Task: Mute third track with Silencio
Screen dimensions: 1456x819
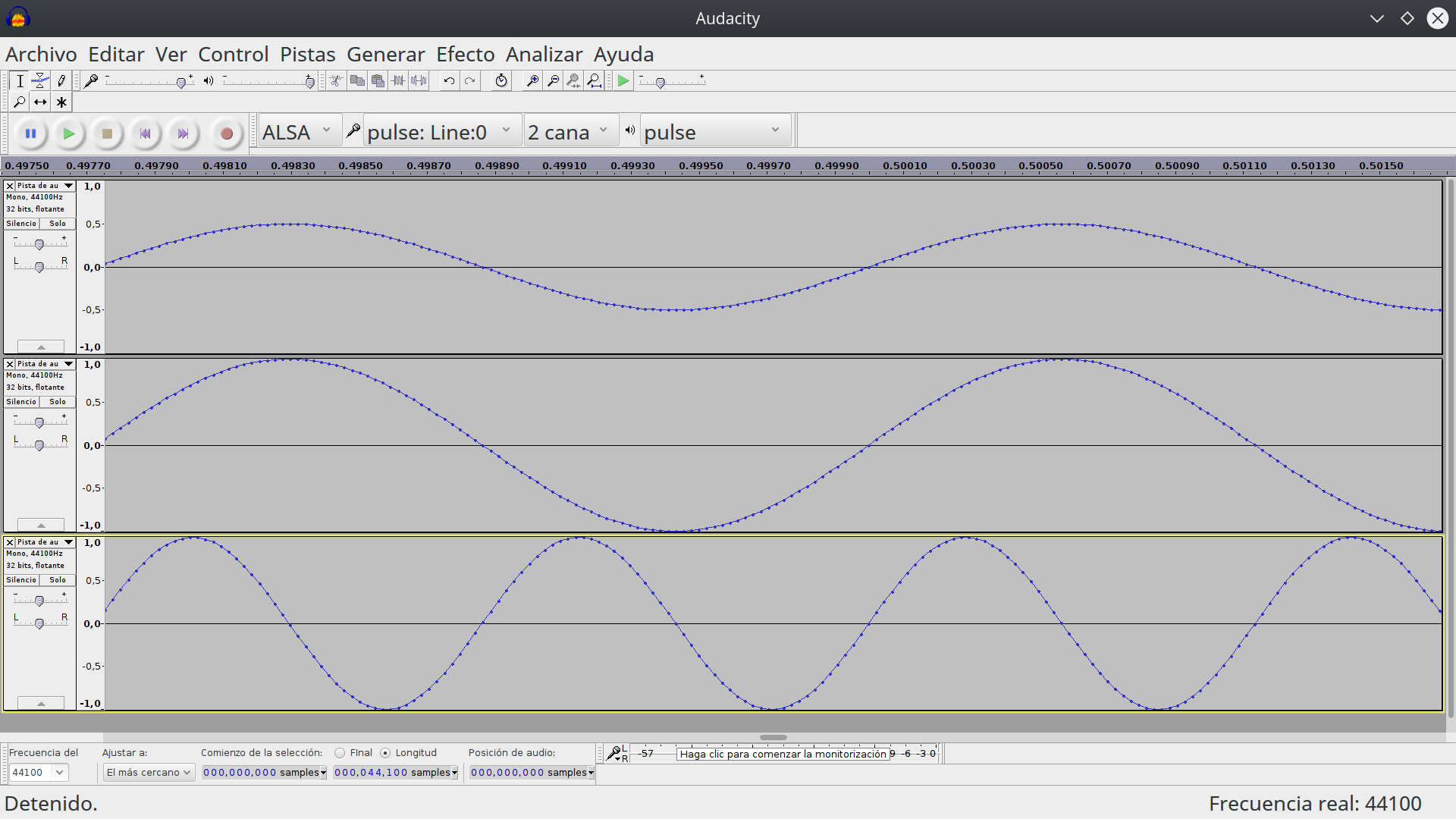Action: tap(21, 580)
